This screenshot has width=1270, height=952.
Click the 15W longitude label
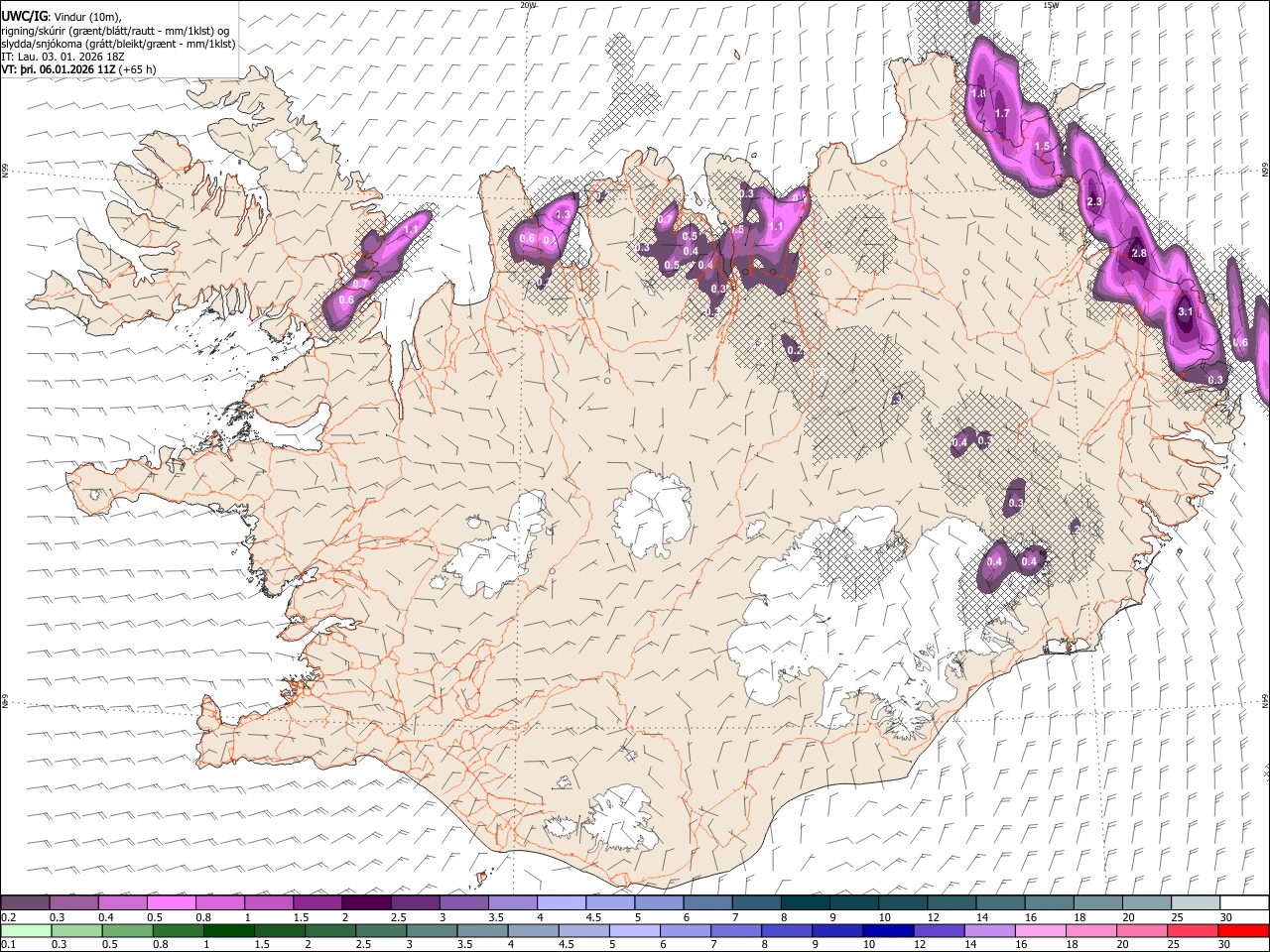click(x=1051, y=5)
